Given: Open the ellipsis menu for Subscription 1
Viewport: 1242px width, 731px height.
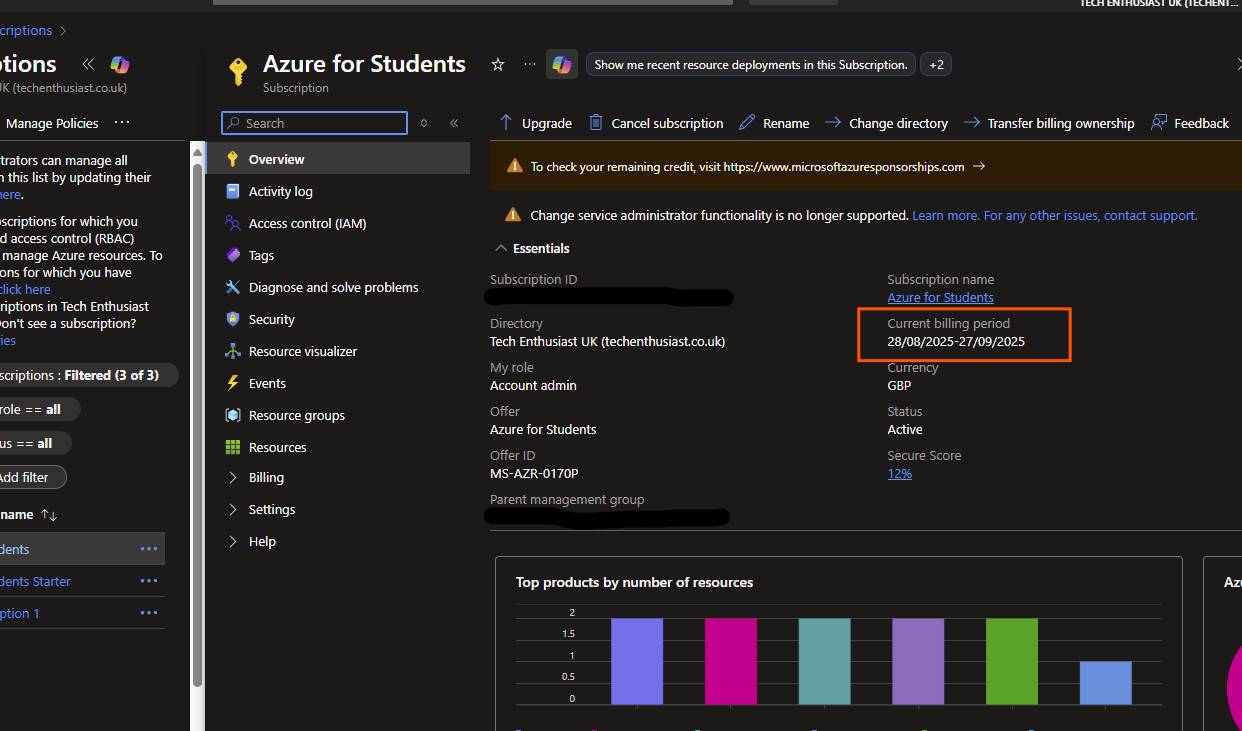Looking at the screenshot, I should pos(148,612).
